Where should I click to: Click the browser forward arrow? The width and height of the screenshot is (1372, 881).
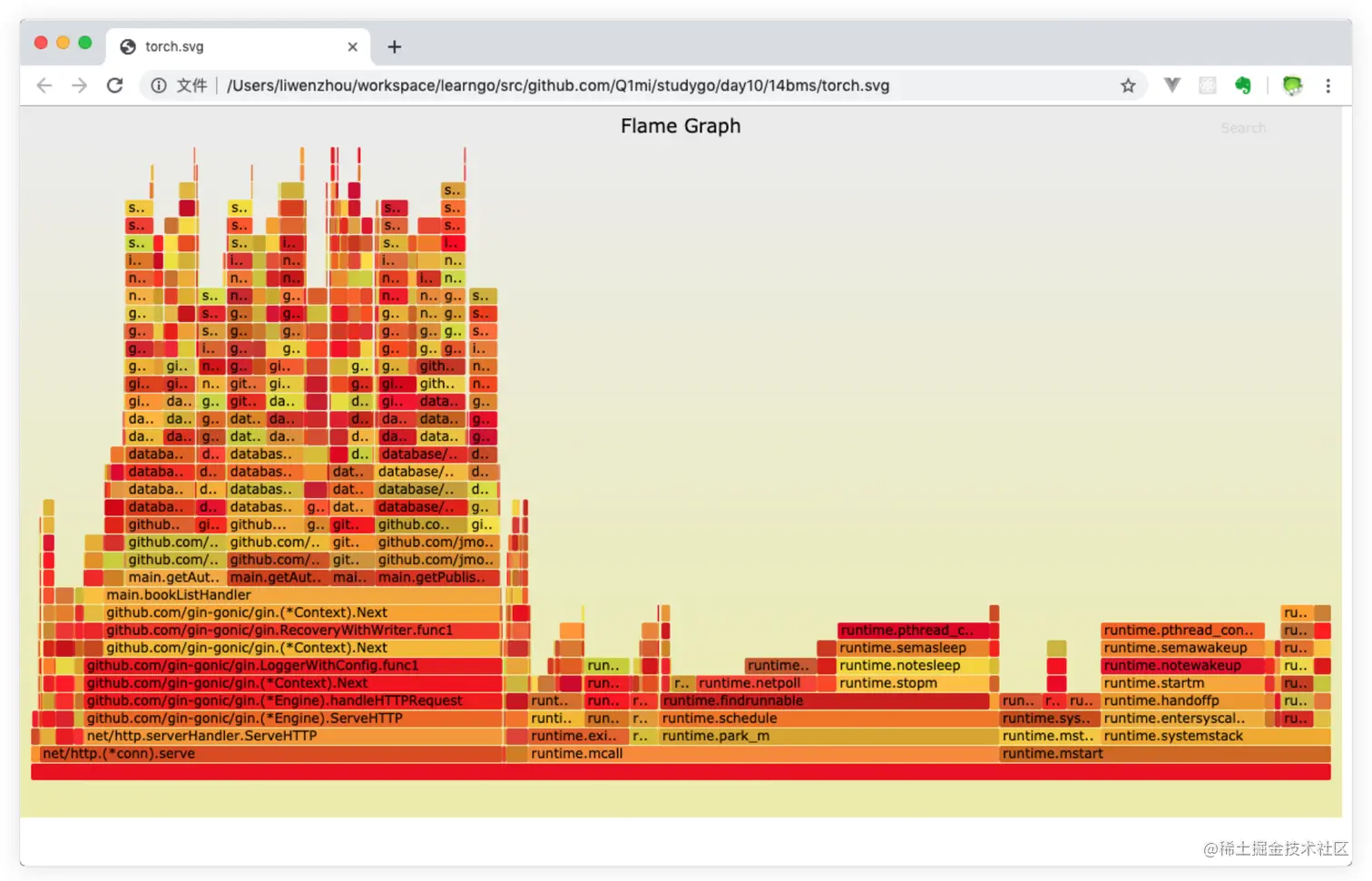(x=80, y=85)
